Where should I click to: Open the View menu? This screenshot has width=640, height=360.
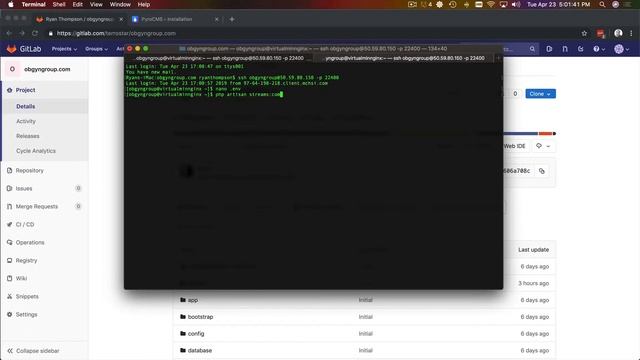[x=96, y=4]
